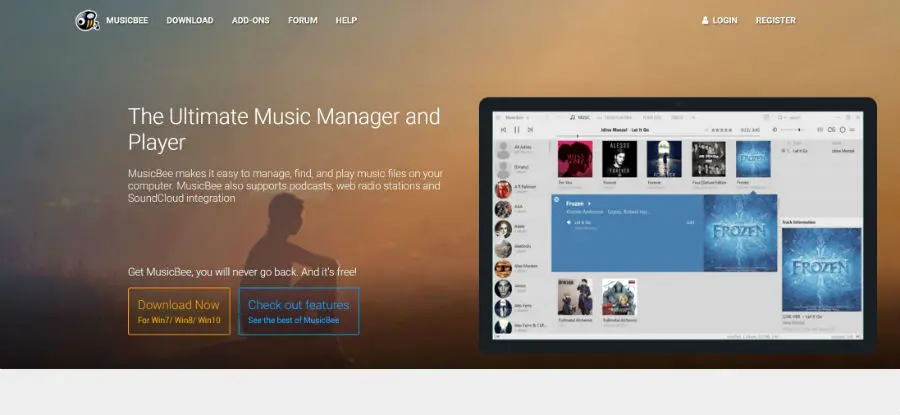Open the Fullmetal Alchemist cover with armored figure
The image size is (900, 415).
click(619, 297)
